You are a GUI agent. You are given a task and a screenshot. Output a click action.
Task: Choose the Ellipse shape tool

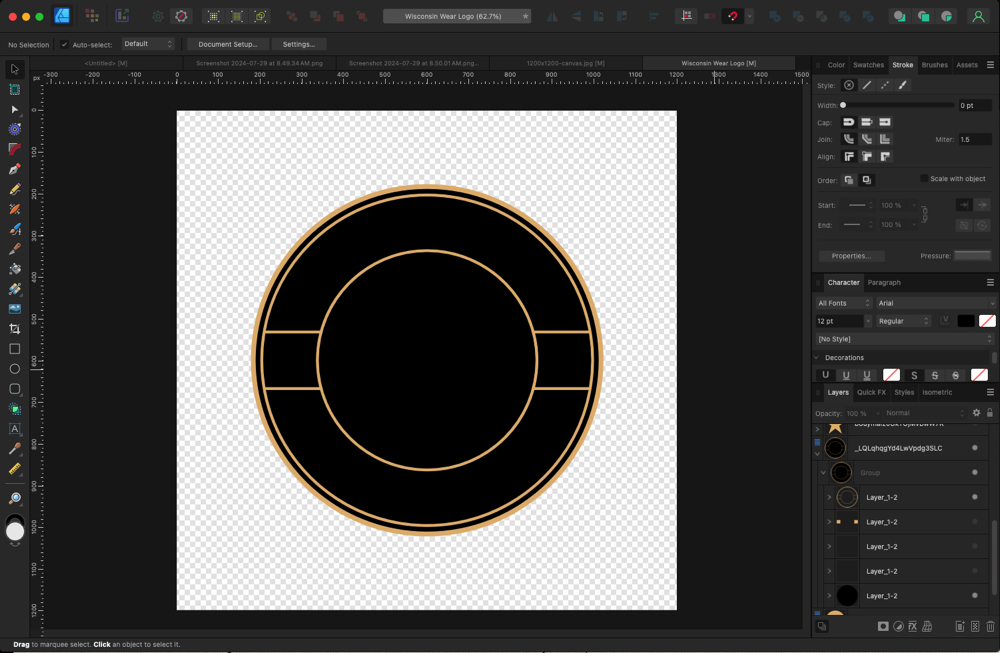point(15,369)
